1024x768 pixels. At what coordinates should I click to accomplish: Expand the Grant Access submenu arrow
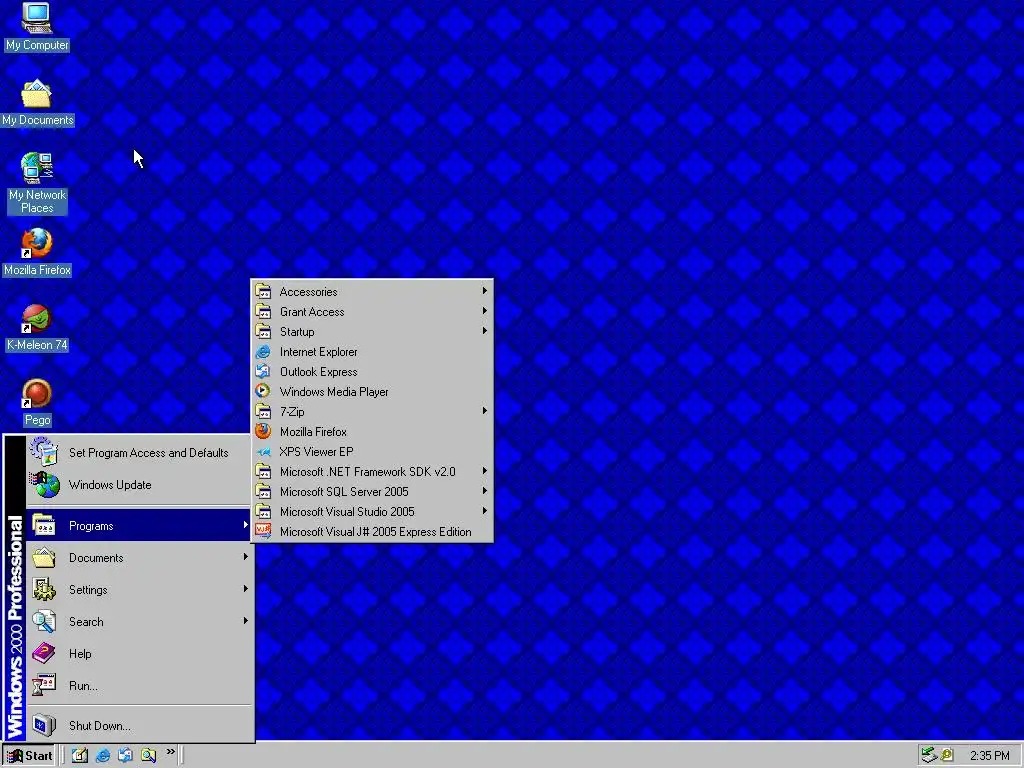click(x=485, y=311)
